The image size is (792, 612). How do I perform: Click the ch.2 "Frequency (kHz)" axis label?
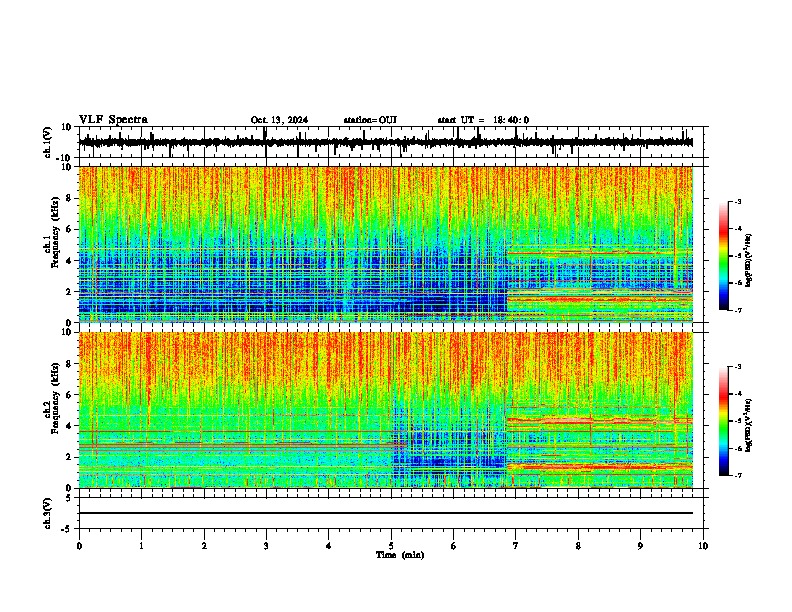tap(55, 398)
